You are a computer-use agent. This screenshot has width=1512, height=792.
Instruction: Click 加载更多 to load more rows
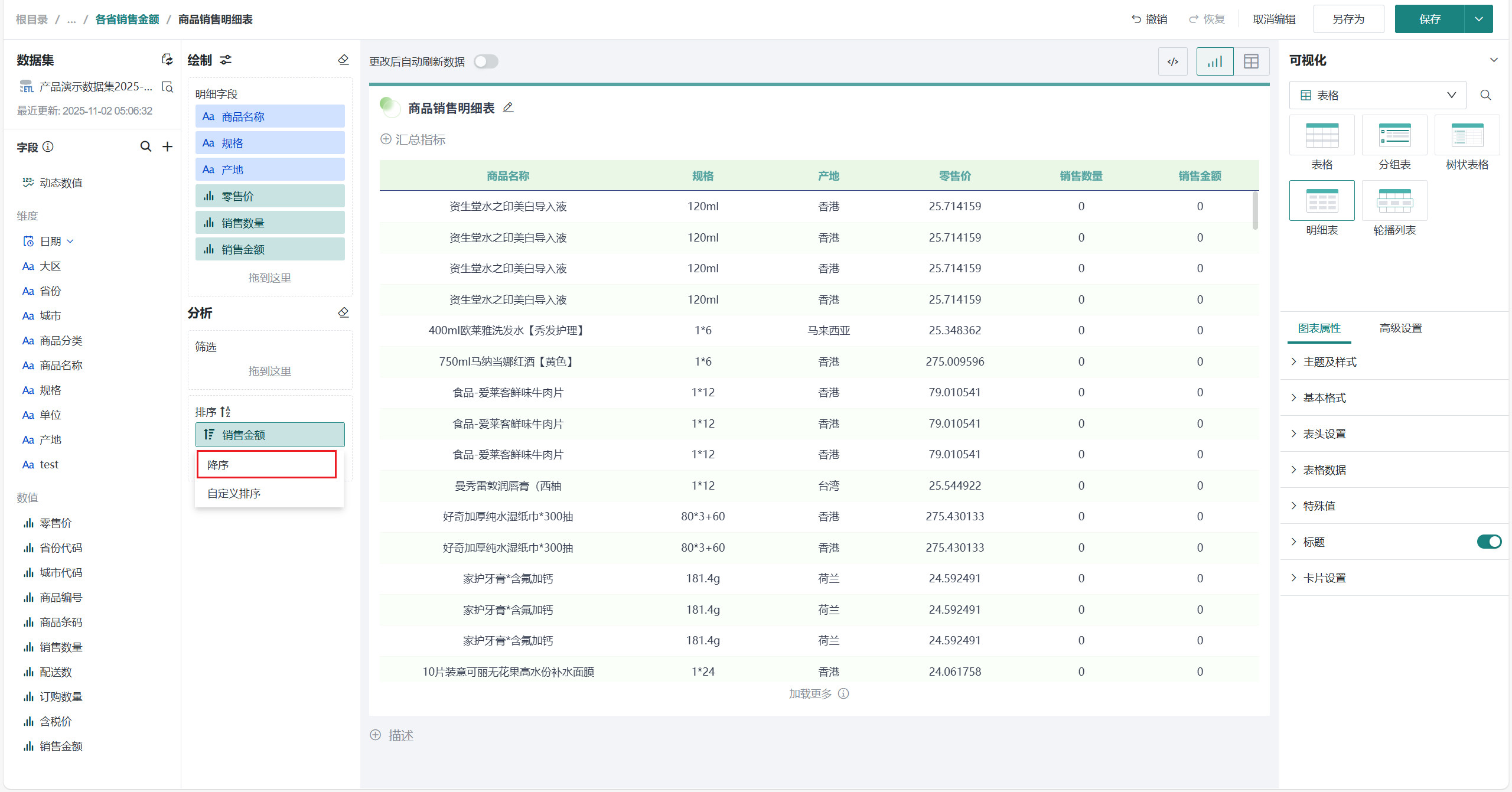810,693
